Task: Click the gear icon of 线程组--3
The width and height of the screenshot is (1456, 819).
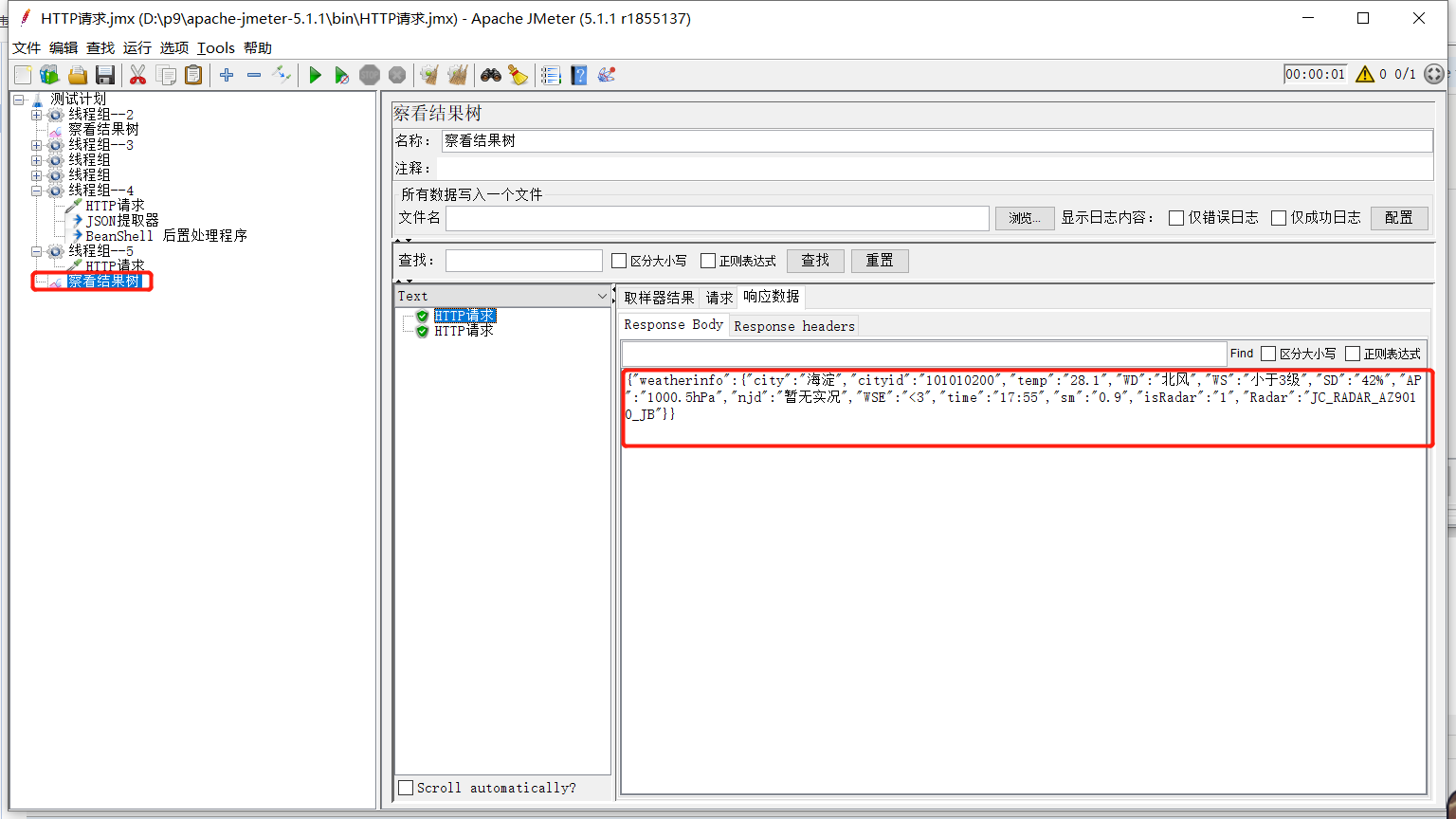Action: coord(56,145)
